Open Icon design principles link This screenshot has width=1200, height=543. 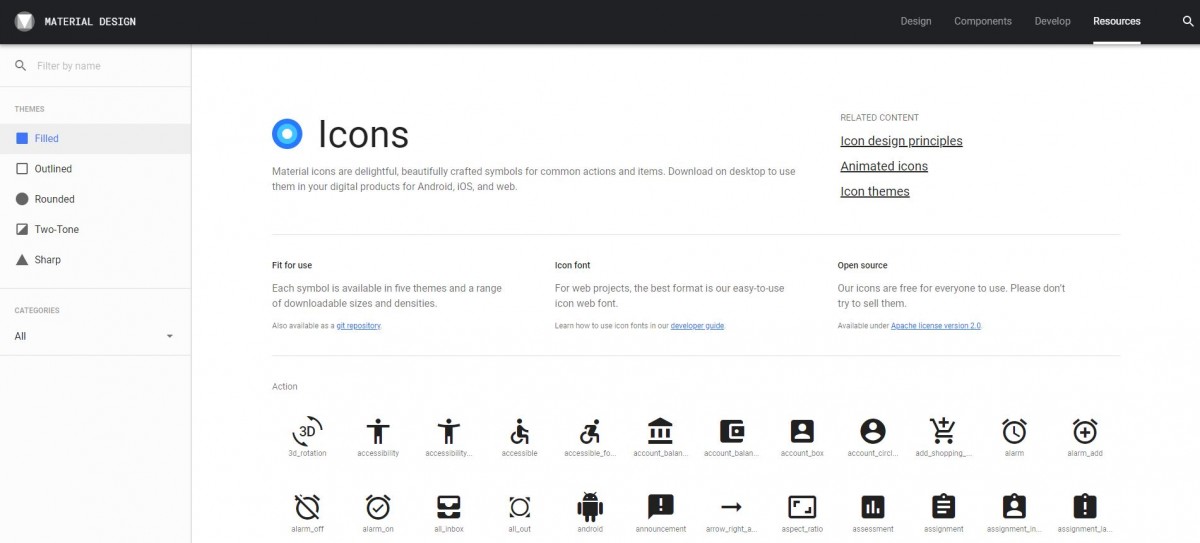901,141
